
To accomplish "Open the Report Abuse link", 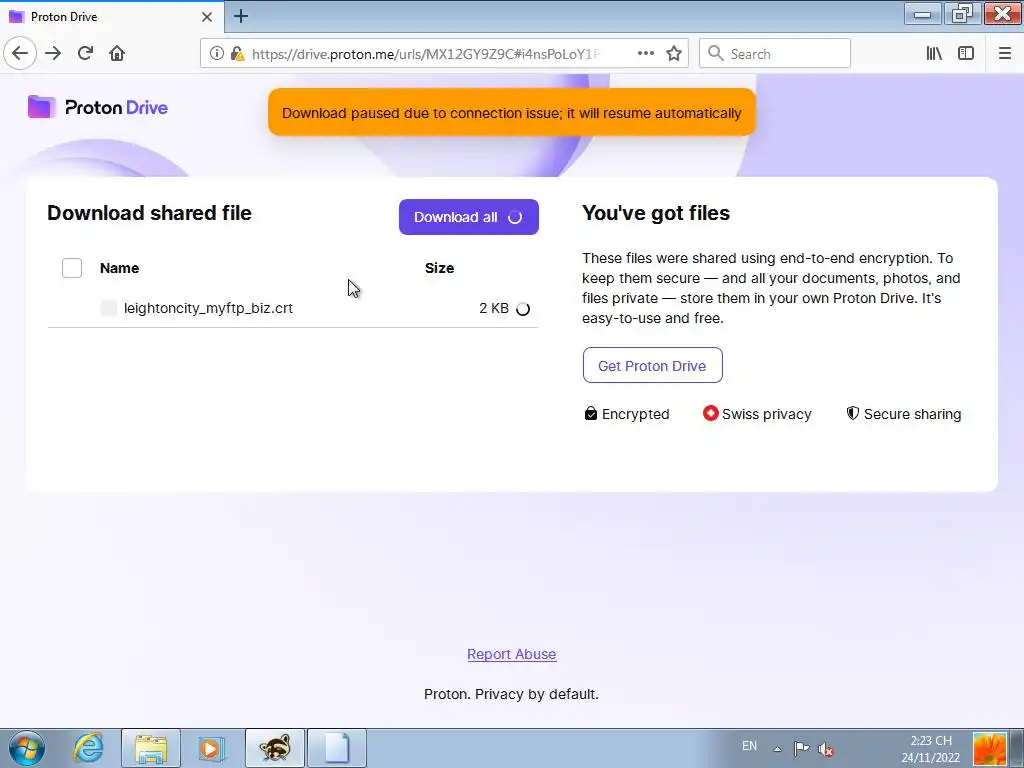I will click(x=511, y=654).
